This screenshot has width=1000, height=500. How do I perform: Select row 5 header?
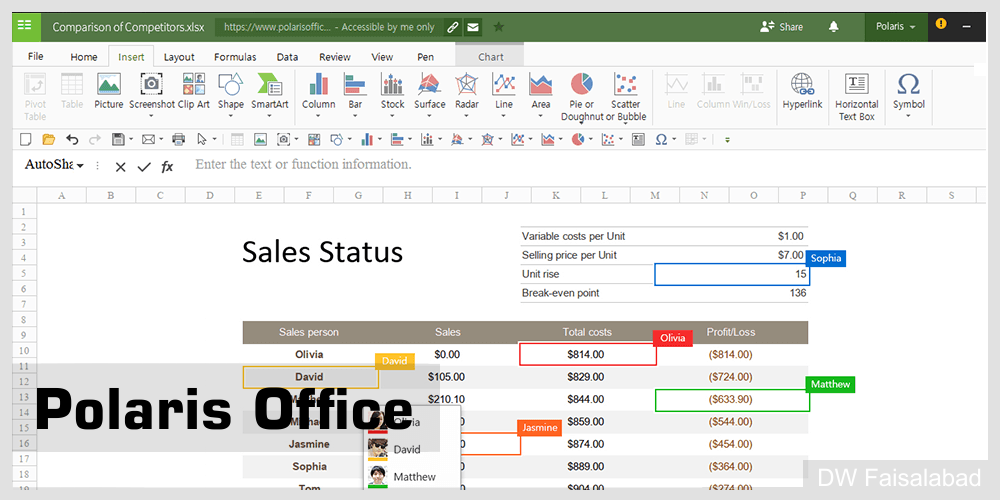click(x=24, y=274)
